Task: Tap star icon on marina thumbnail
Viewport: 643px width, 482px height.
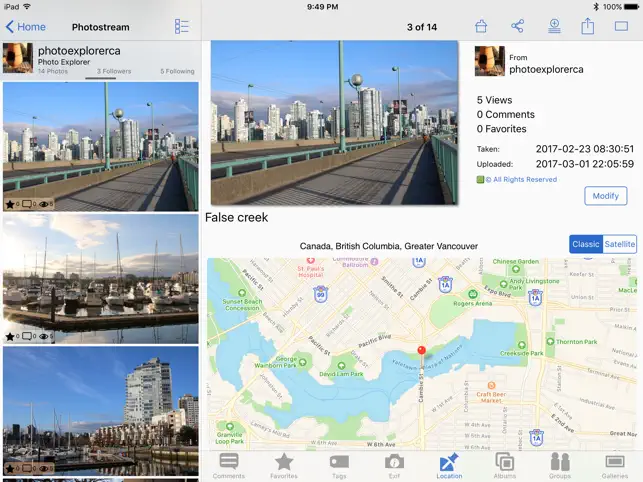Action: [10, 336]
